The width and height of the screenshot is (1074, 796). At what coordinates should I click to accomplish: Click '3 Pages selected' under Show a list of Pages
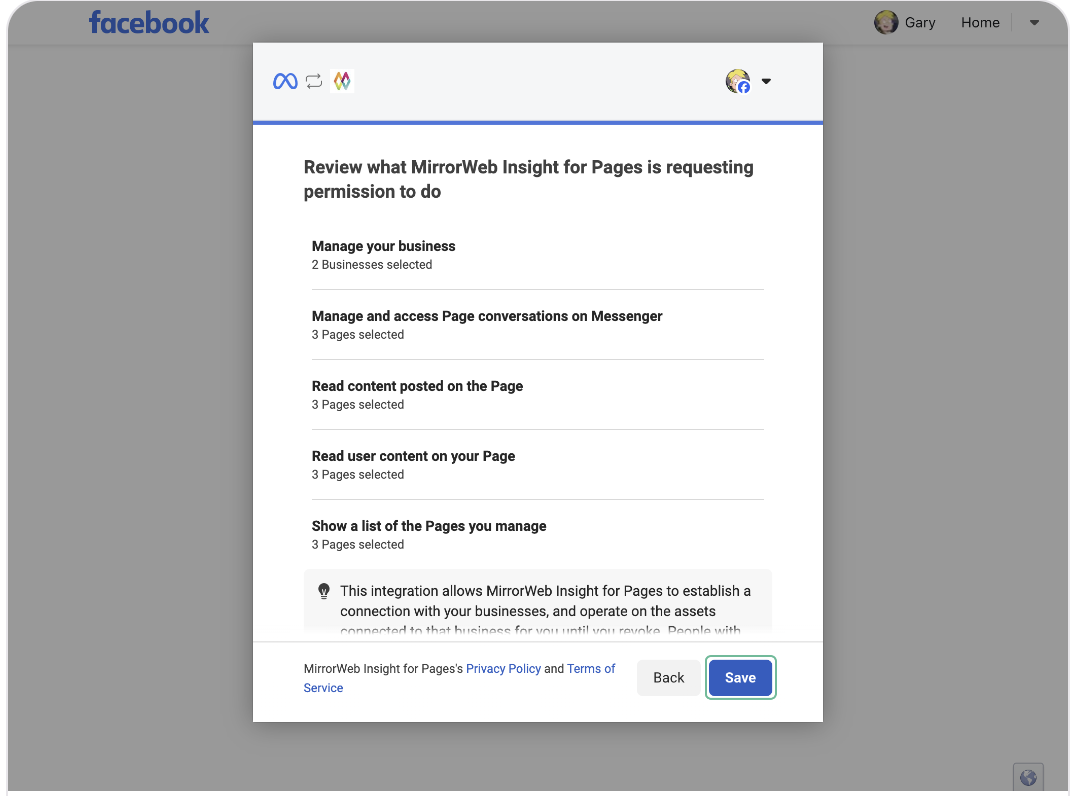(358, 545)
